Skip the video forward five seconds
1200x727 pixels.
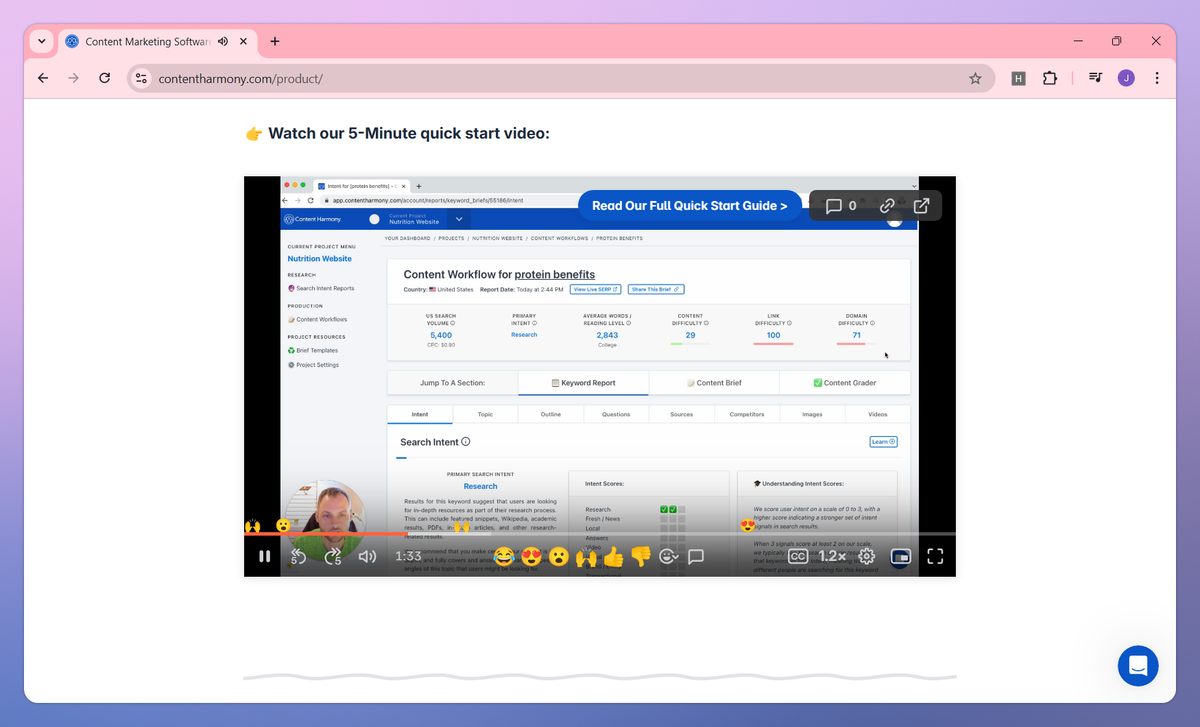point(333,556)
